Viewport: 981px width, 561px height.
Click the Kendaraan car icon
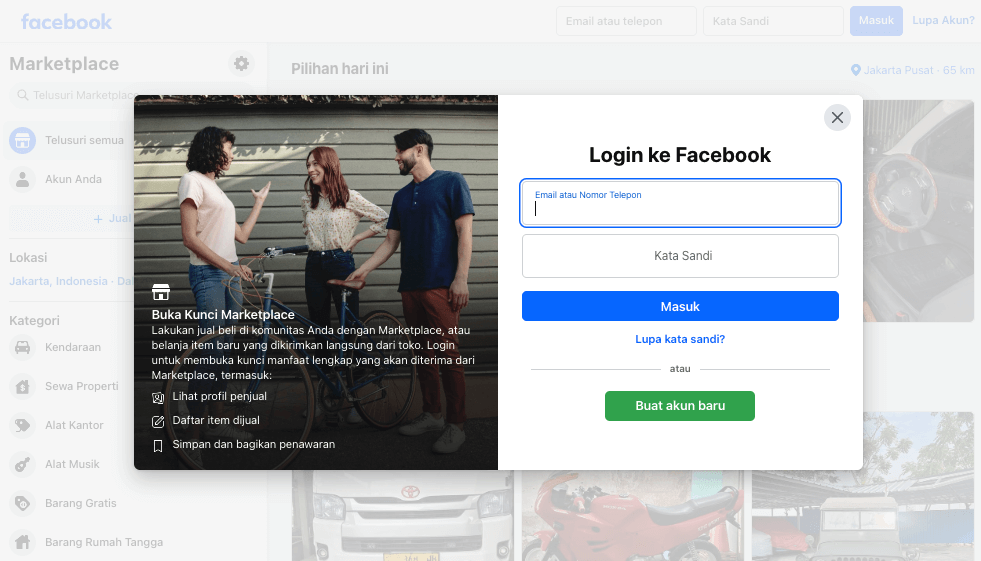(23, 347)
